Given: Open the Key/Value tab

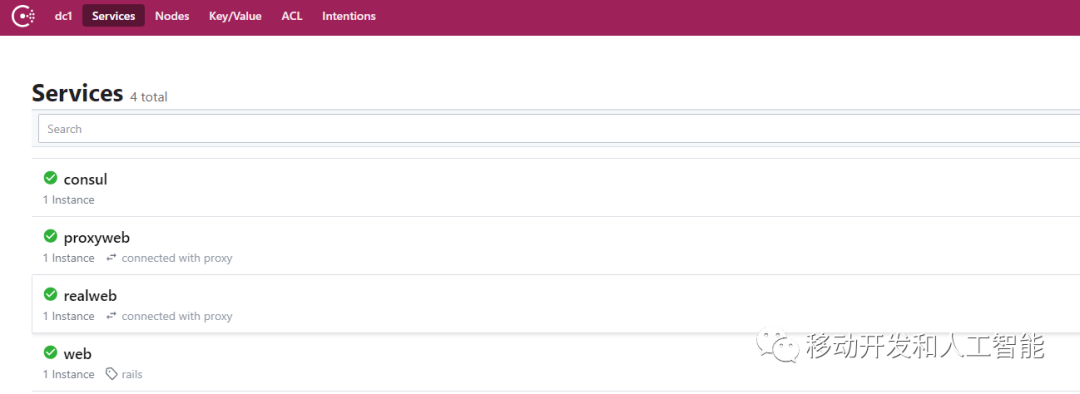Looking at the screenshot, I should click(x=235, y=16).
